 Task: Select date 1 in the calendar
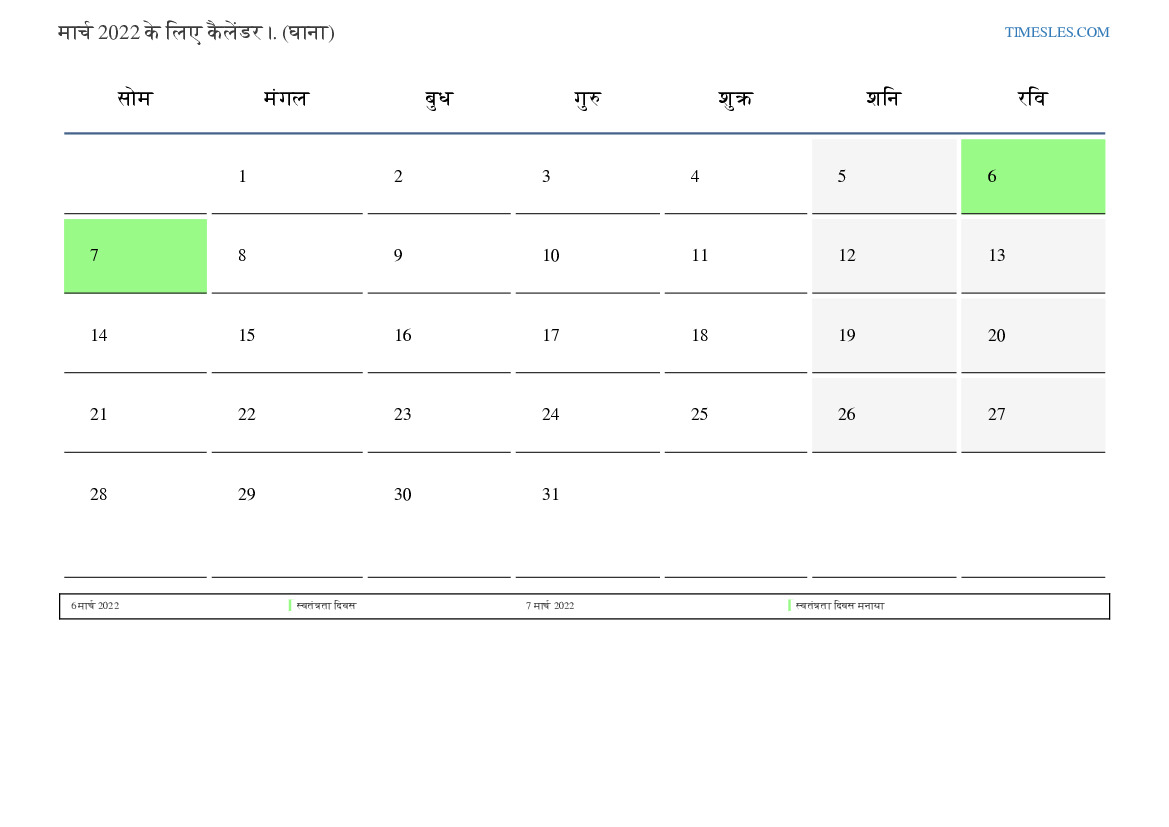pos(287,176)
